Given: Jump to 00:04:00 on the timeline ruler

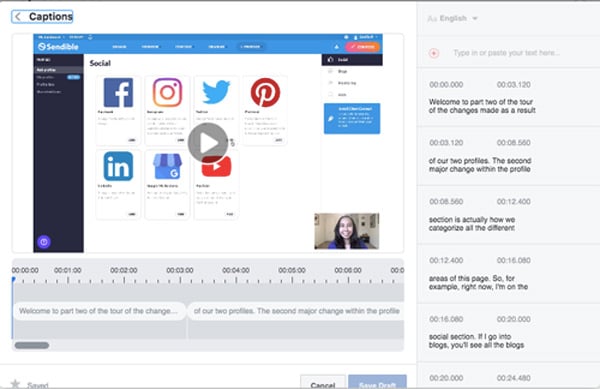Looking at the screenshot, I should [236, 270].
